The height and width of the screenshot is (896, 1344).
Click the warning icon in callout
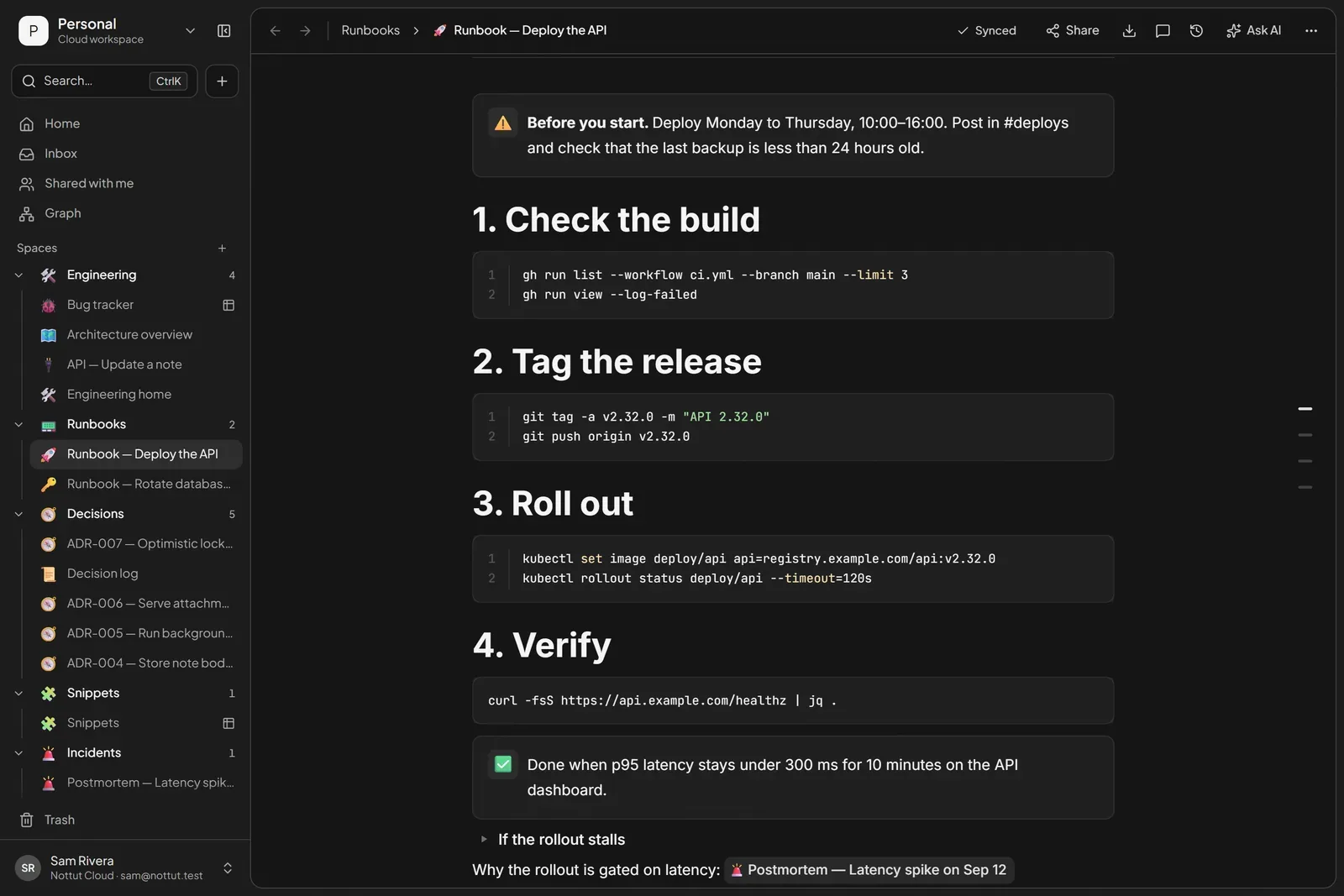(x=503, y=123)
